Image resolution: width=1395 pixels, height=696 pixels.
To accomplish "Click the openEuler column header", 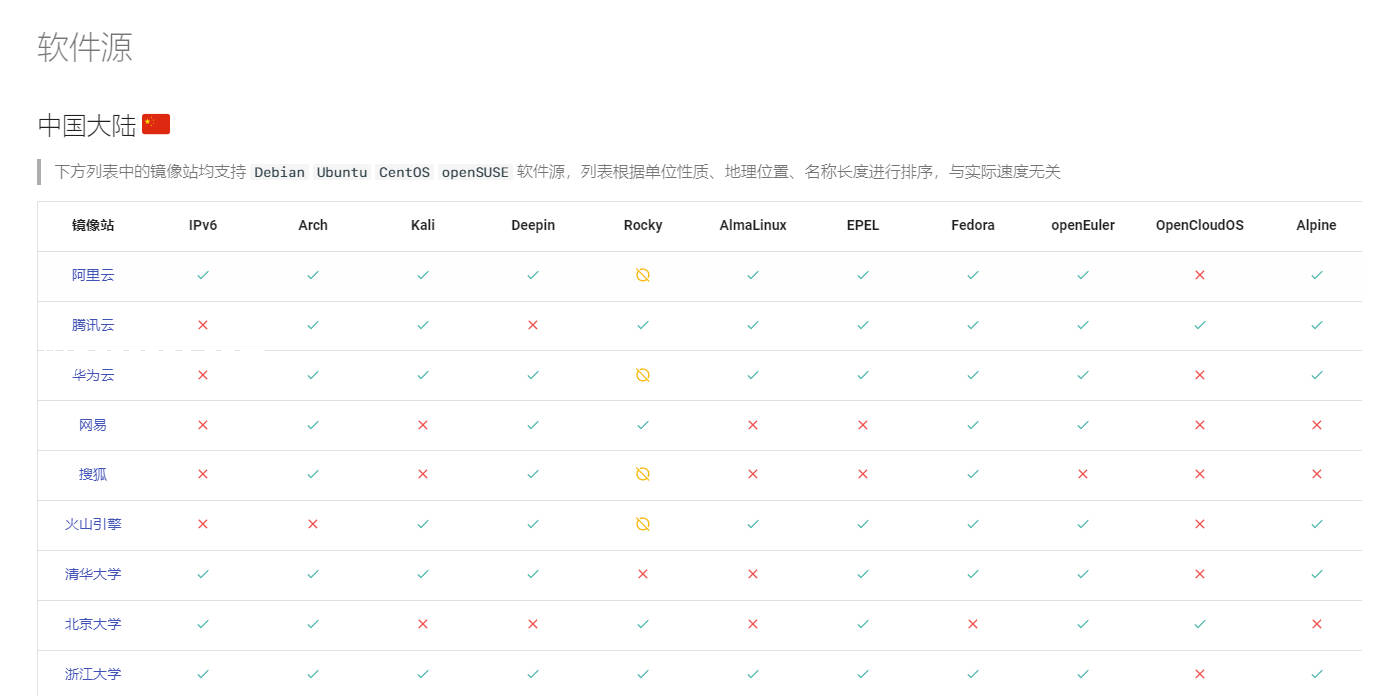I will tap(1083, 225).
